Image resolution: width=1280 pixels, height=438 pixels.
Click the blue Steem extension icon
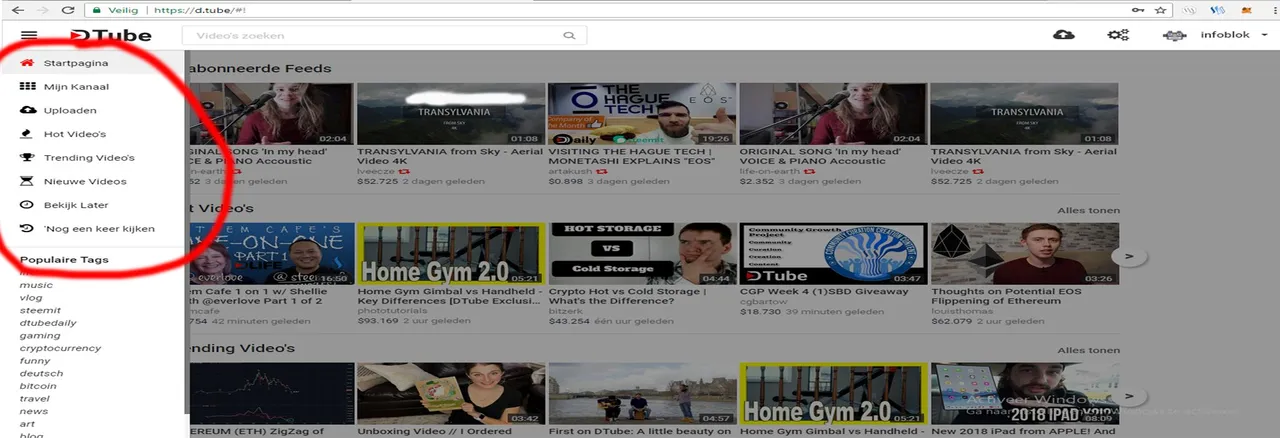1218,10
